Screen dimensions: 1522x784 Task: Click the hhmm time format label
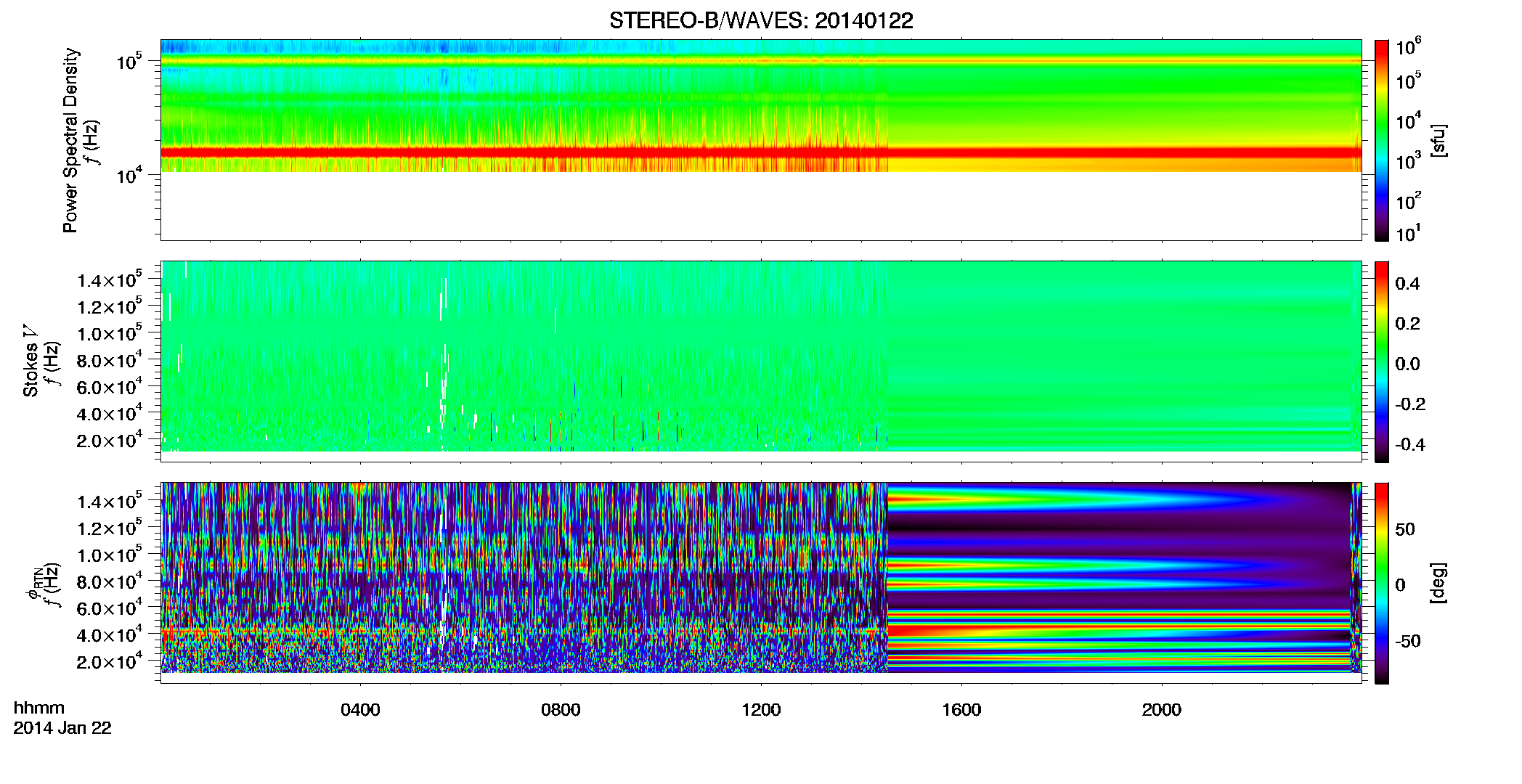coord(39,709)
